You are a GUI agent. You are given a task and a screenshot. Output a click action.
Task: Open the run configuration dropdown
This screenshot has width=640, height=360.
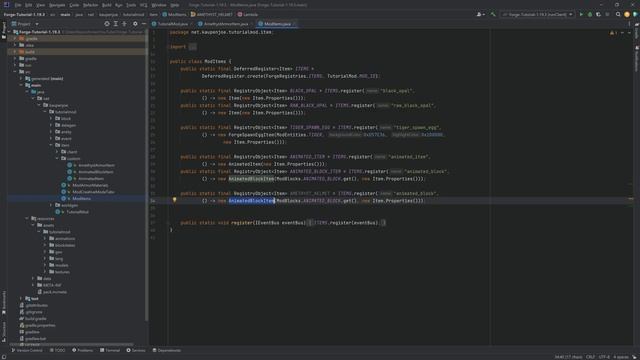[537, 14]
